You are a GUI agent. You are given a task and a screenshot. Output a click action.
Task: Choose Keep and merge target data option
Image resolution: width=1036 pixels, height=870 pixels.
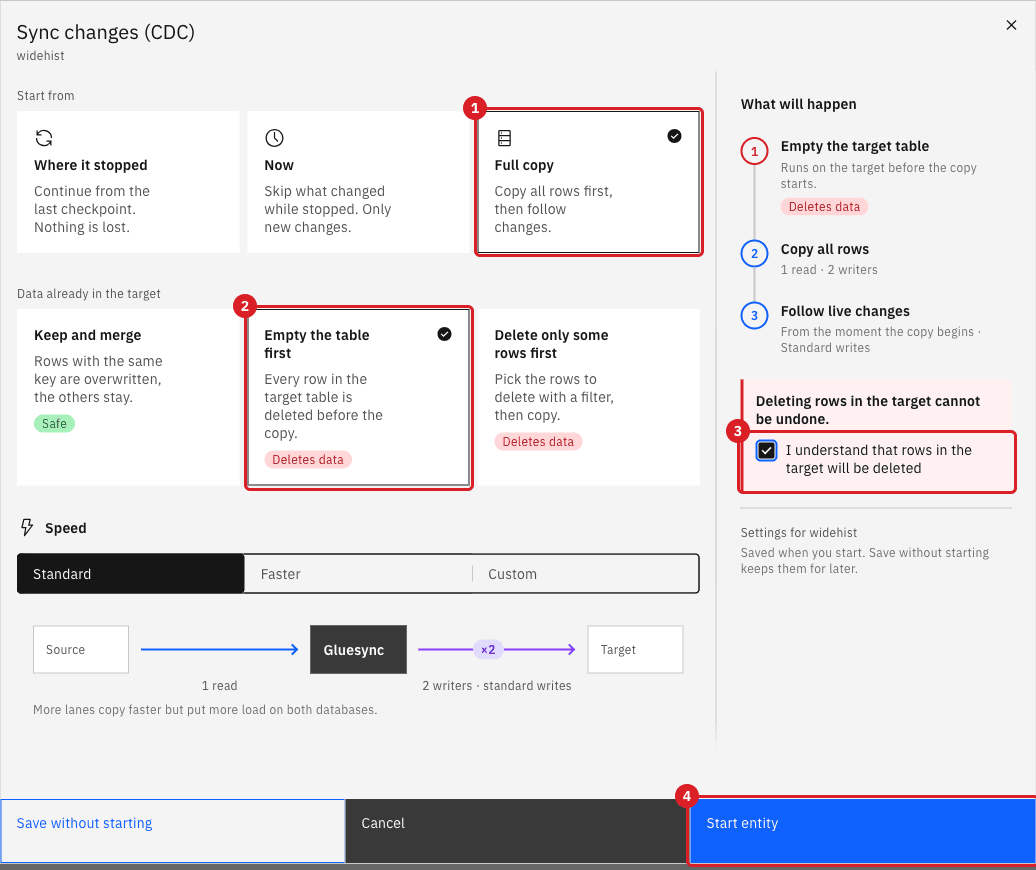pyautogui.click(x=128, y=397)
